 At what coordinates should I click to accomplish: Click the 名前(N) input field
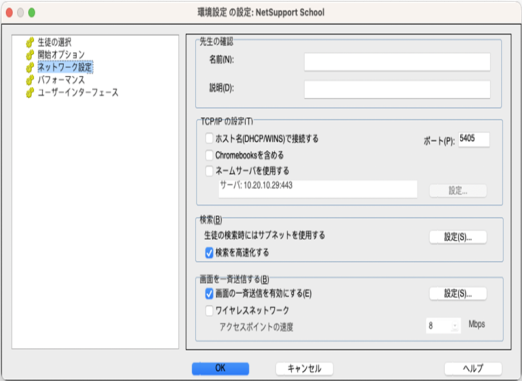coord(397,62)
